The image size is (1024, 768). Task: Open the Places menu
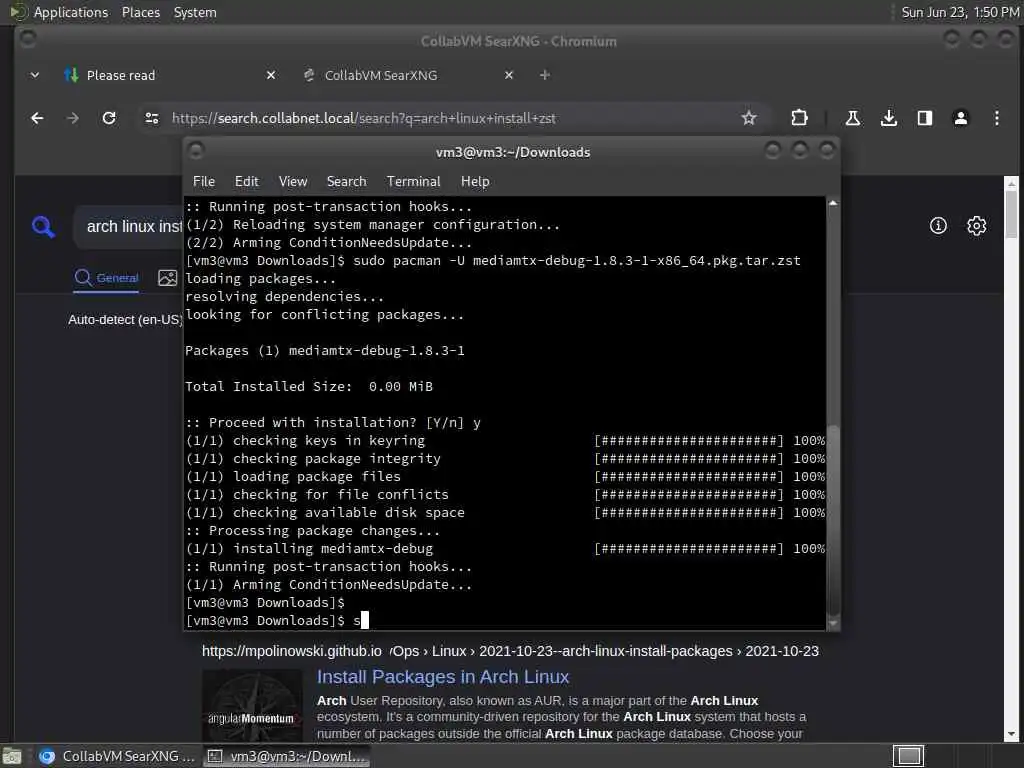(x=140, y=12)
